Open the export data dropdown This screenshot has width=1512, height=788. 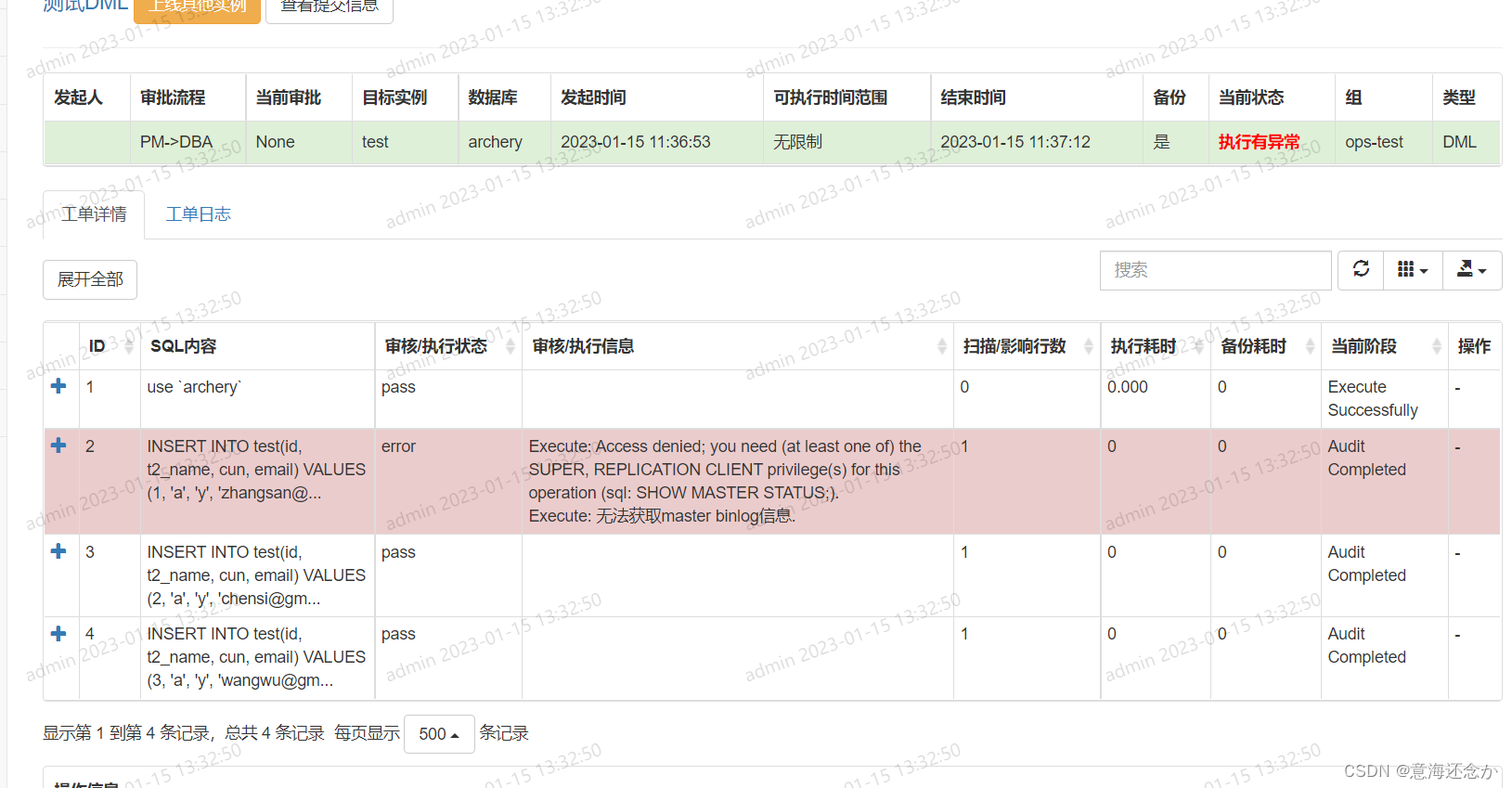(x=1472, y=270)
